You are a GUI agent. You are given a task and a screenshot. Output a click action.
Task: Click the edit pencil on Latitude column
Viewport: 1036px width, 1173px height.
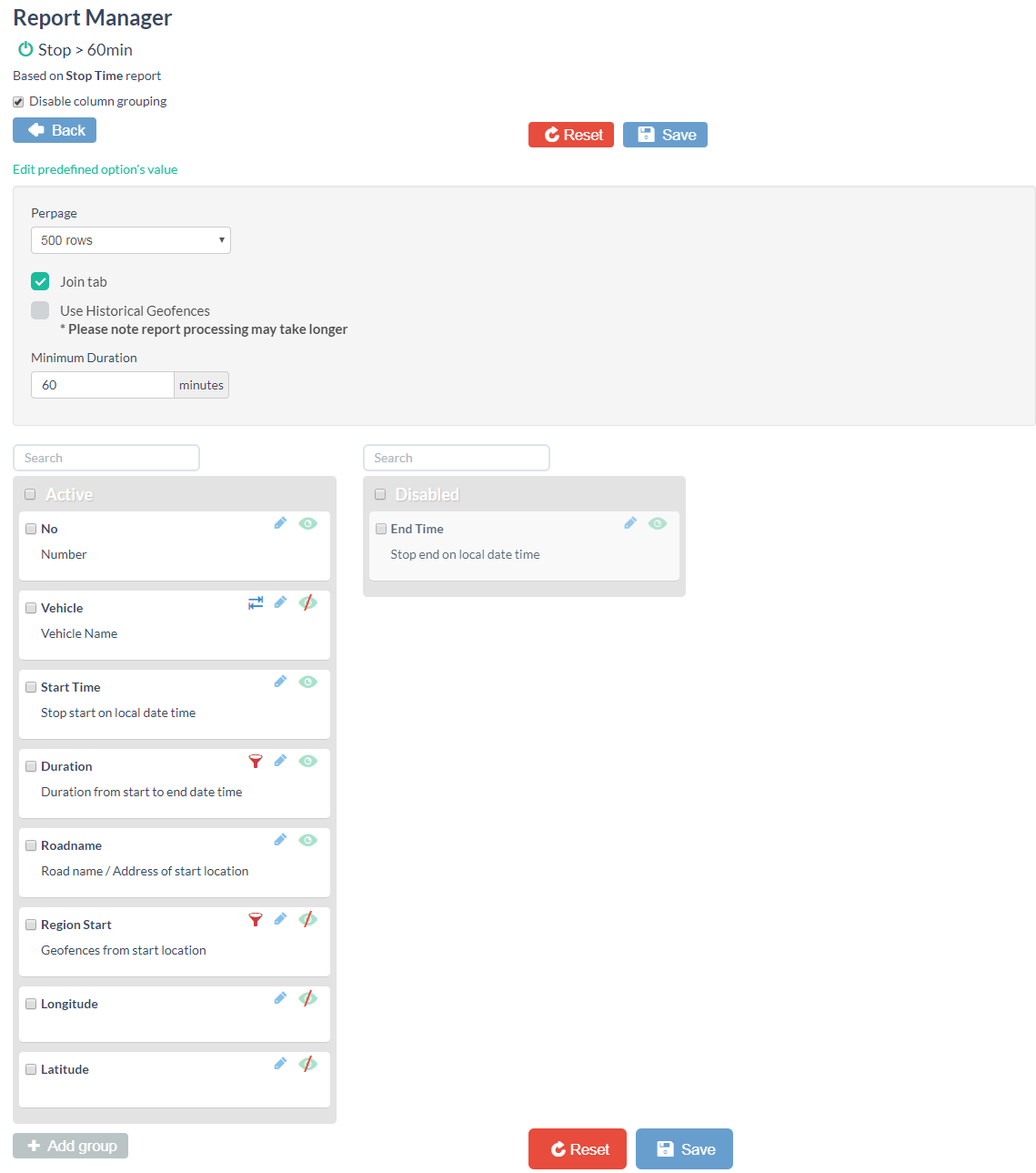tap(280, 1063)
